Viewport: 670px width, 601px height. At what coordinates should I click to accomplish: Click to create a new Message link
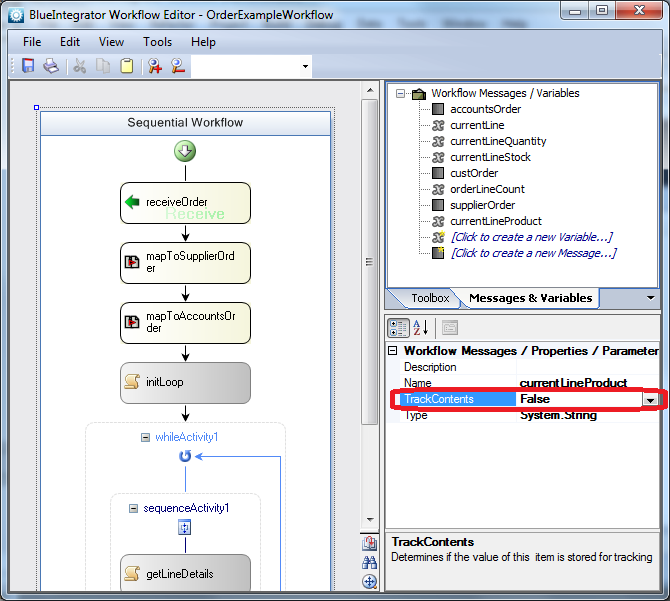click(534, 253)
